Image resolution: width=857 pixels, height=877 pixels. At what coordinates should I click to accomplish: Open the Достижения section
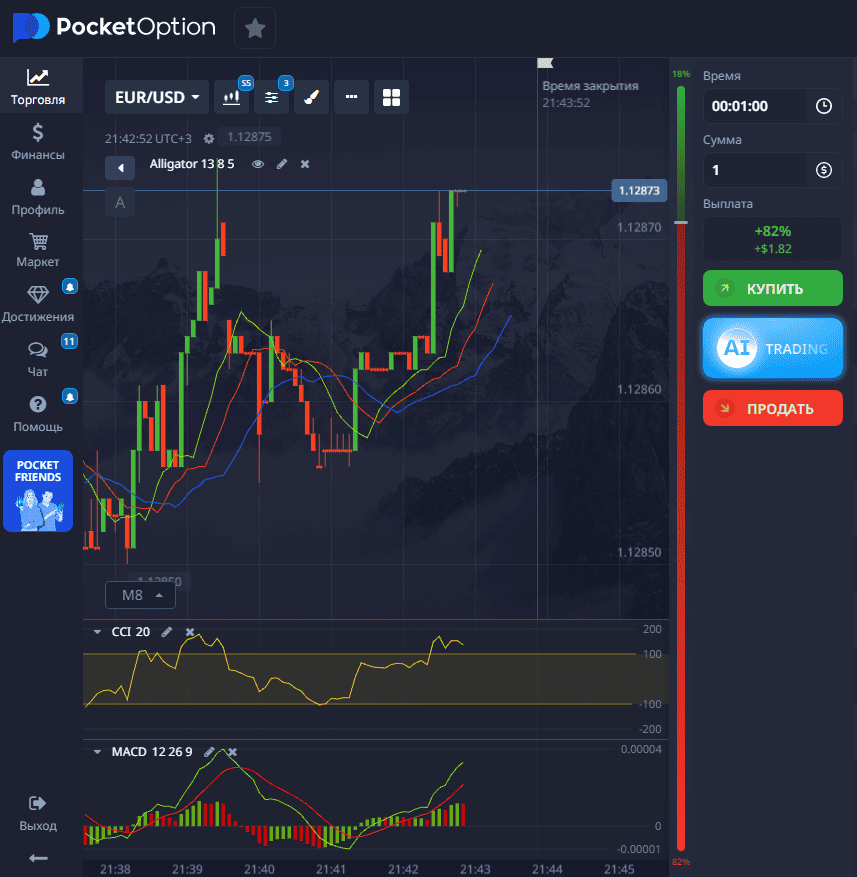coord(38,305)
